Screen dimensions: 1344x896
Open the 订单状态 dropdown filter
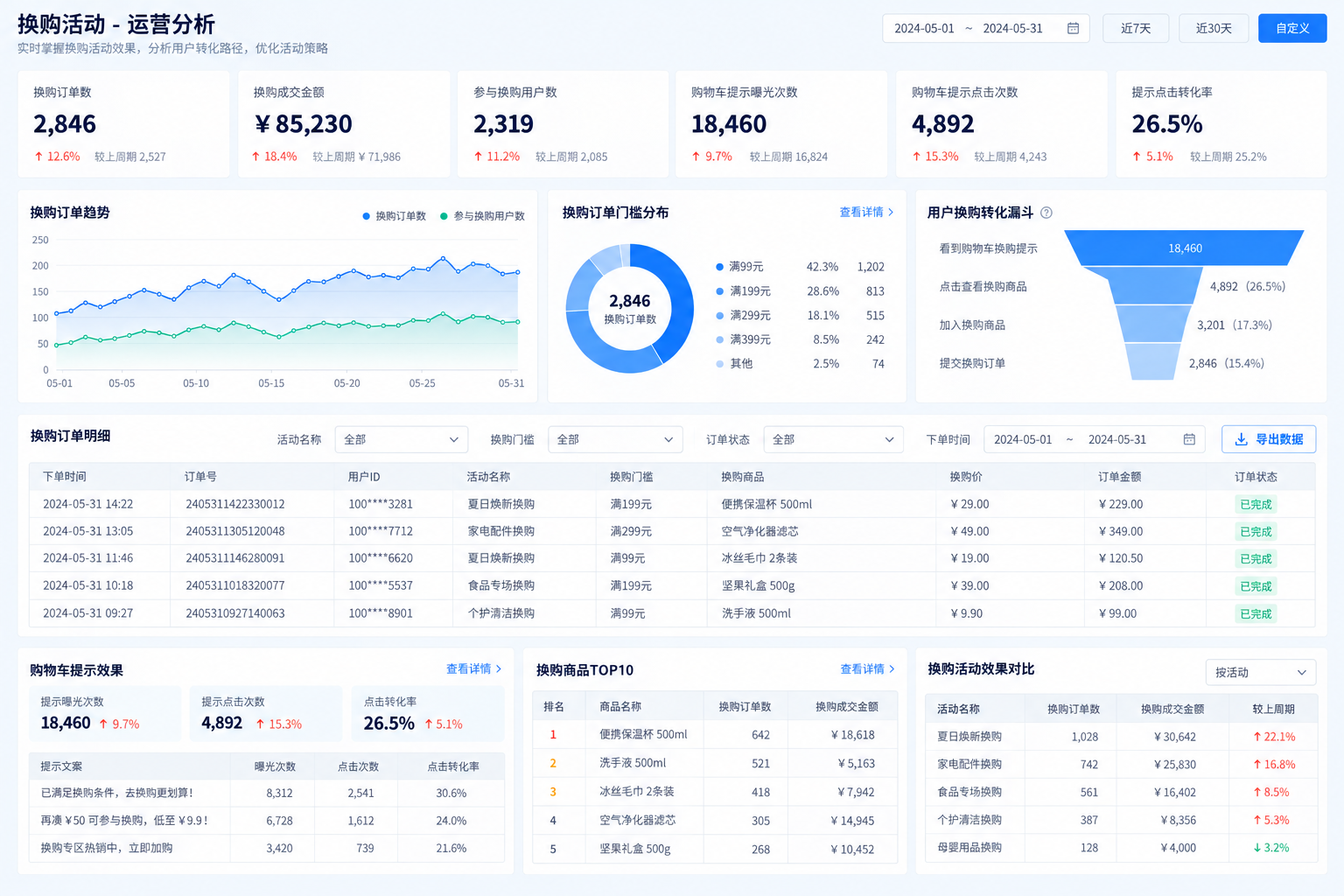pyautogui.click(x=833, y=439)
